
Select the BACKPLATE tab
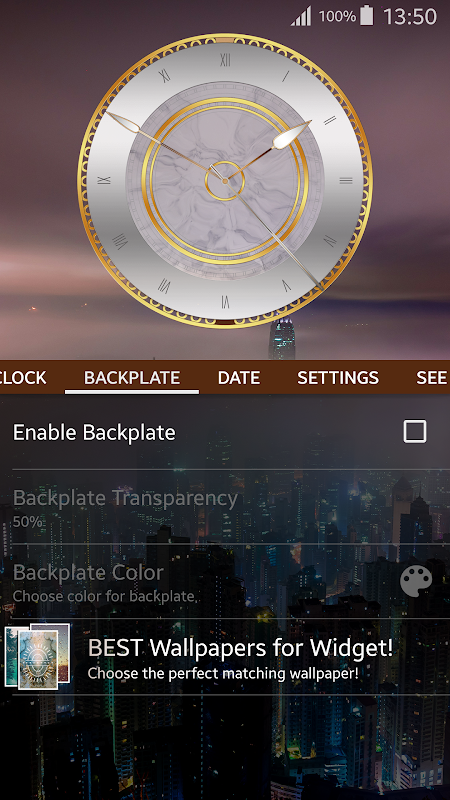[132, 378]
